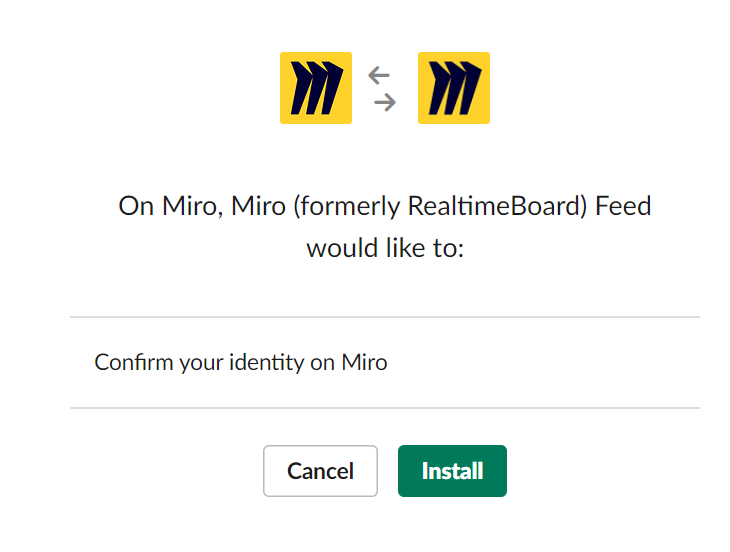Select the 'Confirm your identity on Miro' permission row
Viewport: 730px width, 552px height.
[x=385, y=362]
